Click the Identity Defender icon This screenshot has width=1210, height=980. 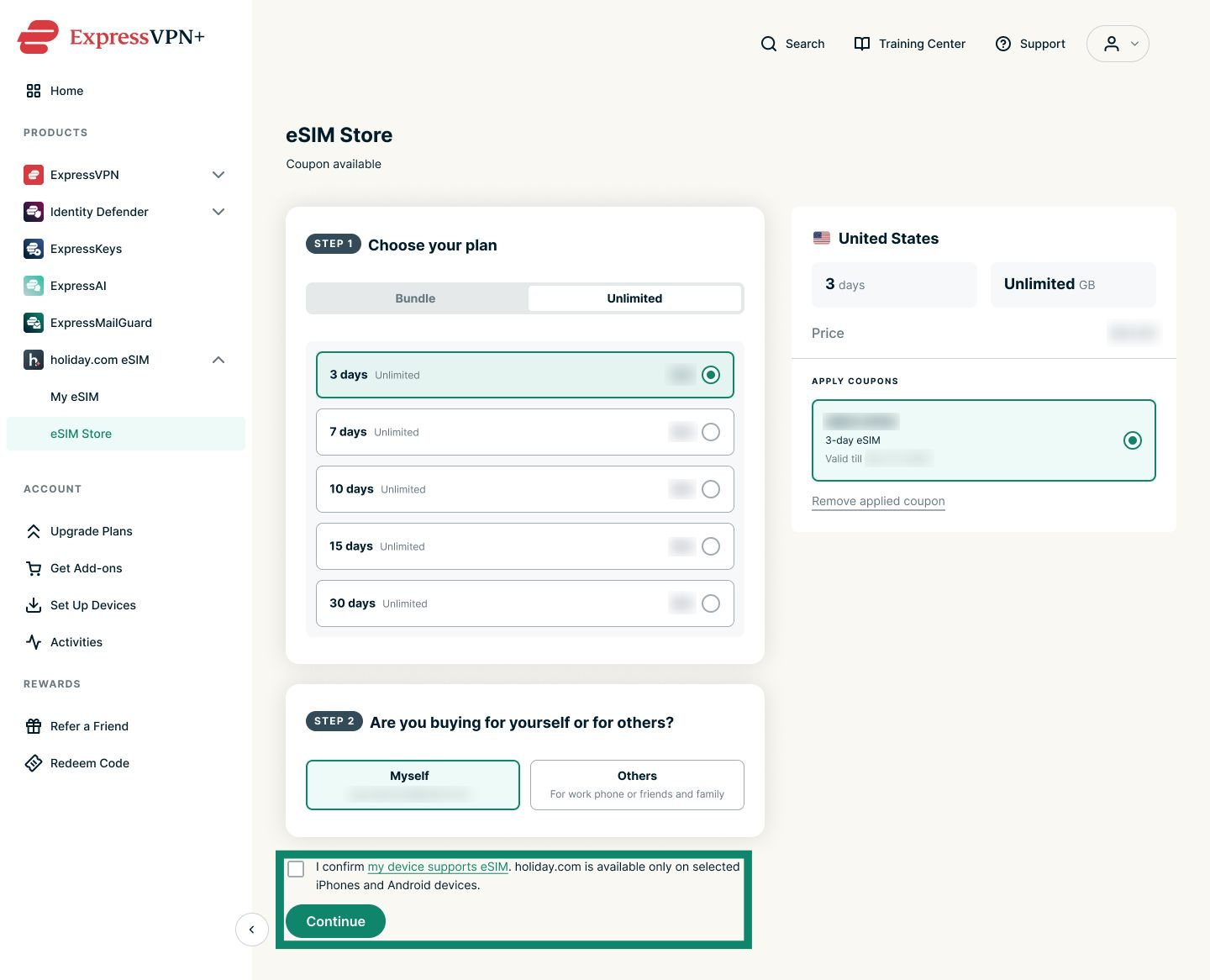tap(34, 212)
